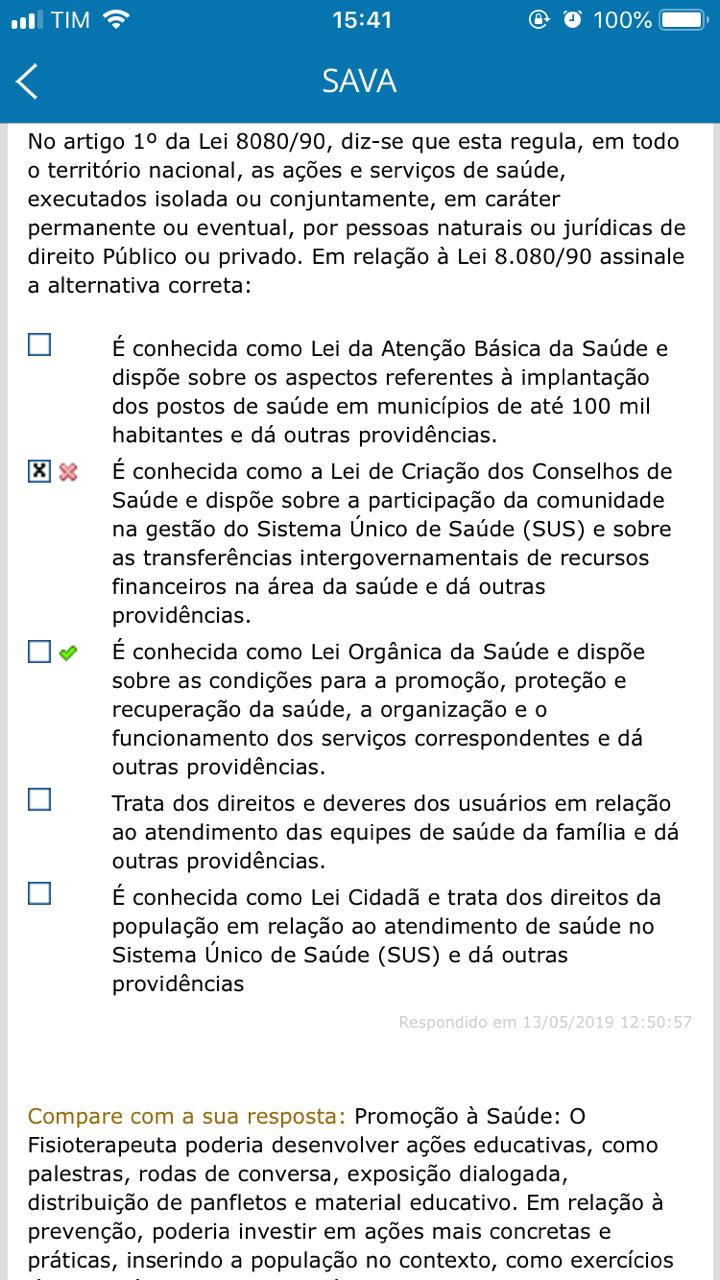
Task: Tap the SAVA header title
Action: tap(359, 81)
